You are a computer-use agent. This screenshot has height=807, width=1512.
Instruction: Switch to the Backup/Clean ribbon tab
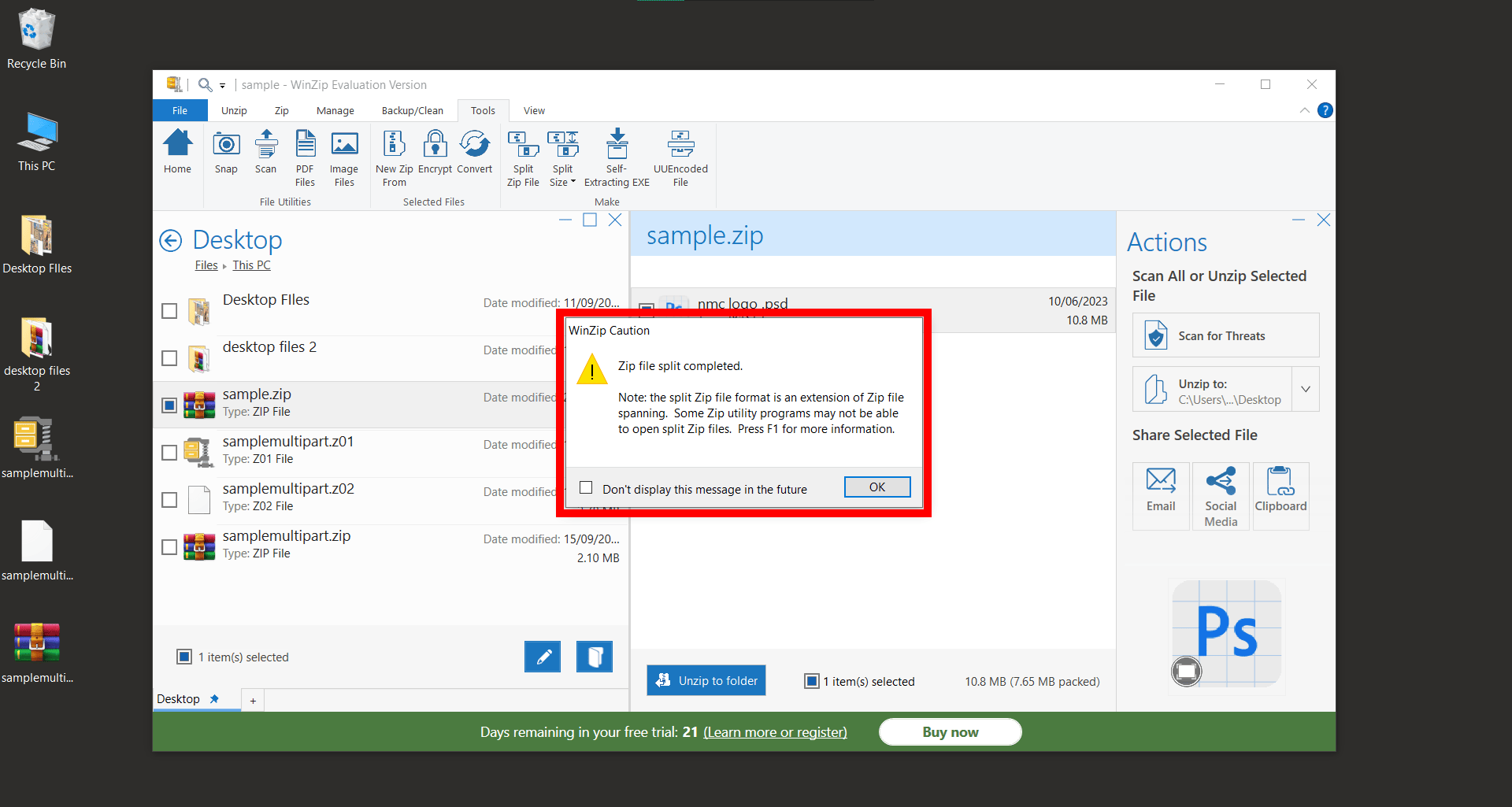tap(411, 110)
